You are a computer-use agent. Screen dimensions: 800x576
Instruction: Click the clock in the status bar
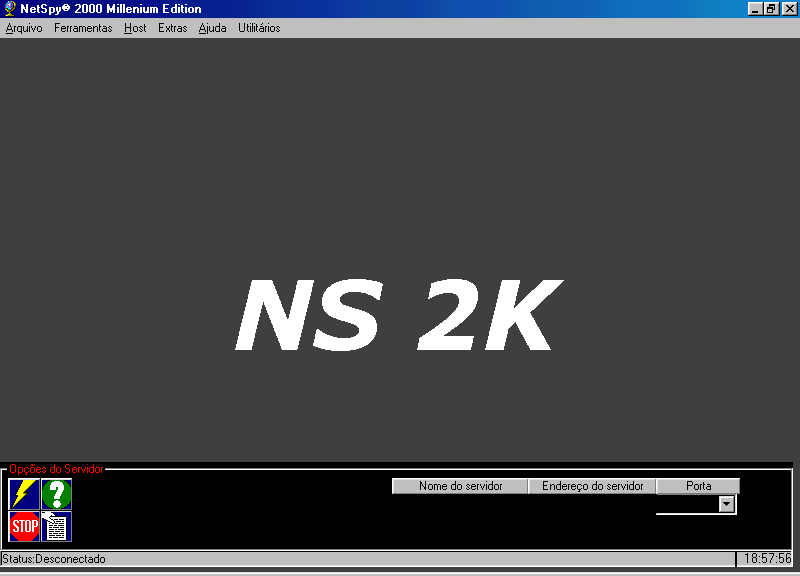(767, 559)
